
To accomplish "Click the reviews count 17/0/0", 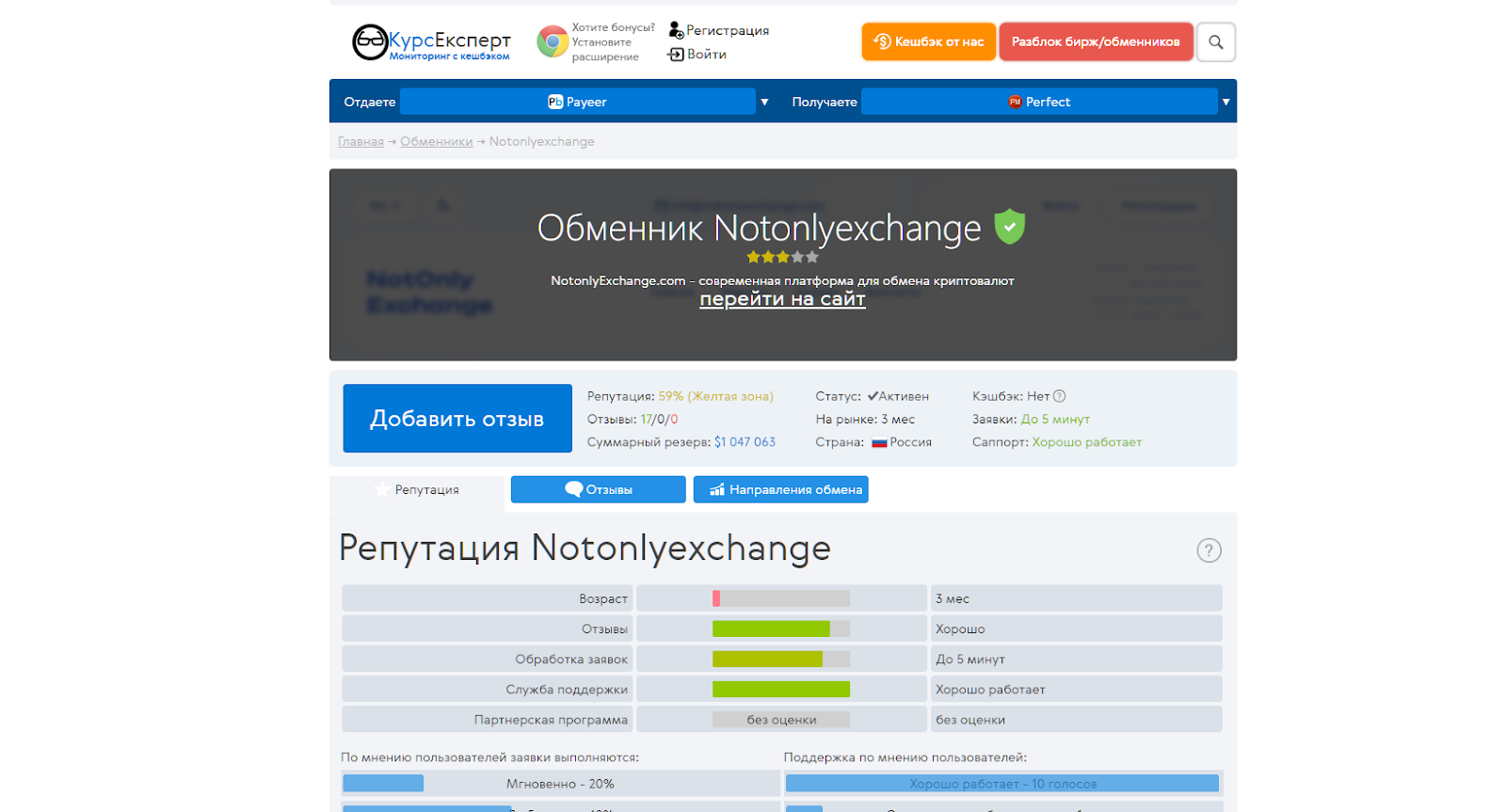I will coord(659,420).
